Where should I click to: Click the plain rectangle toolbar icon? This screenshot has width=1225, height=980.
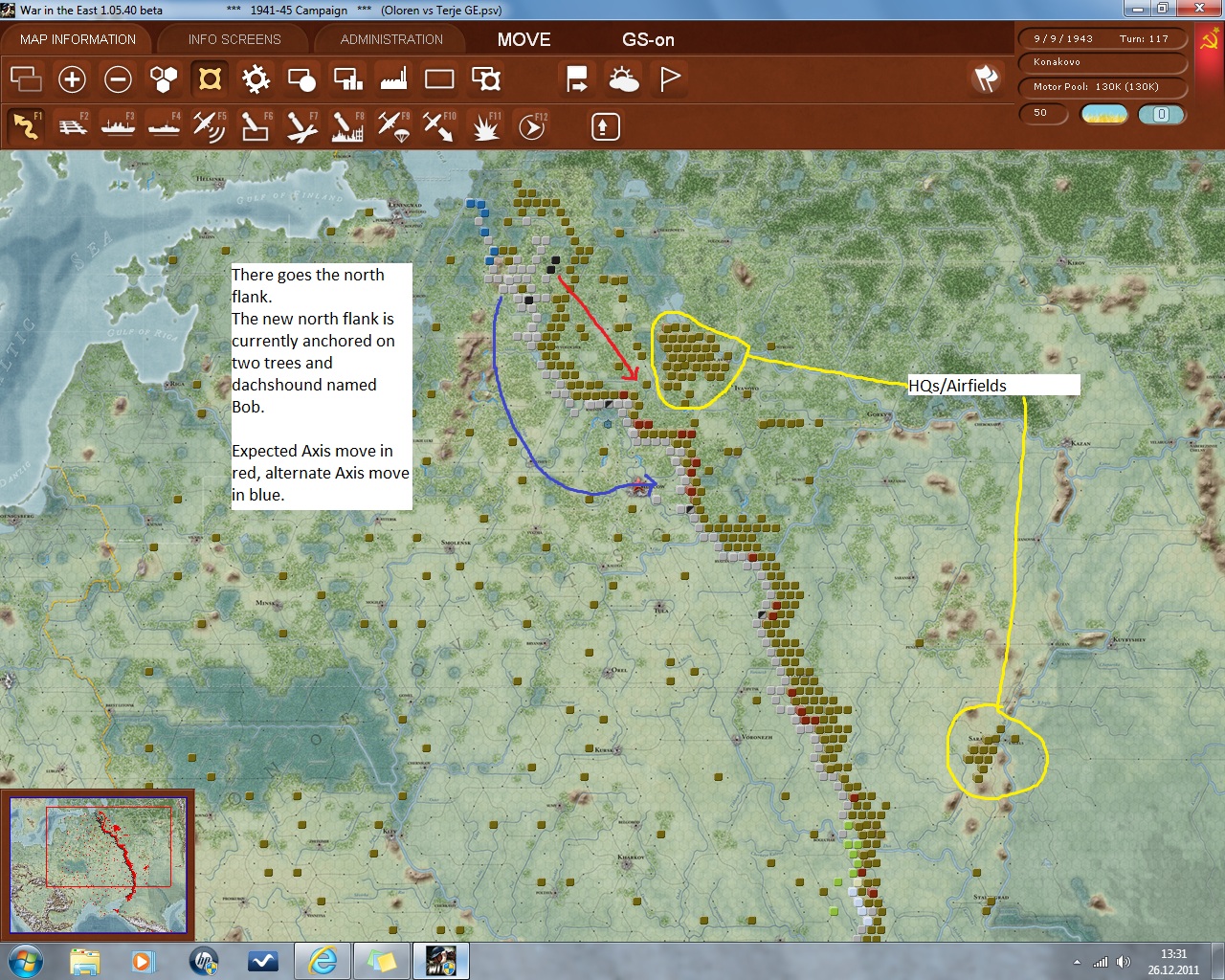tap(439, 78)
